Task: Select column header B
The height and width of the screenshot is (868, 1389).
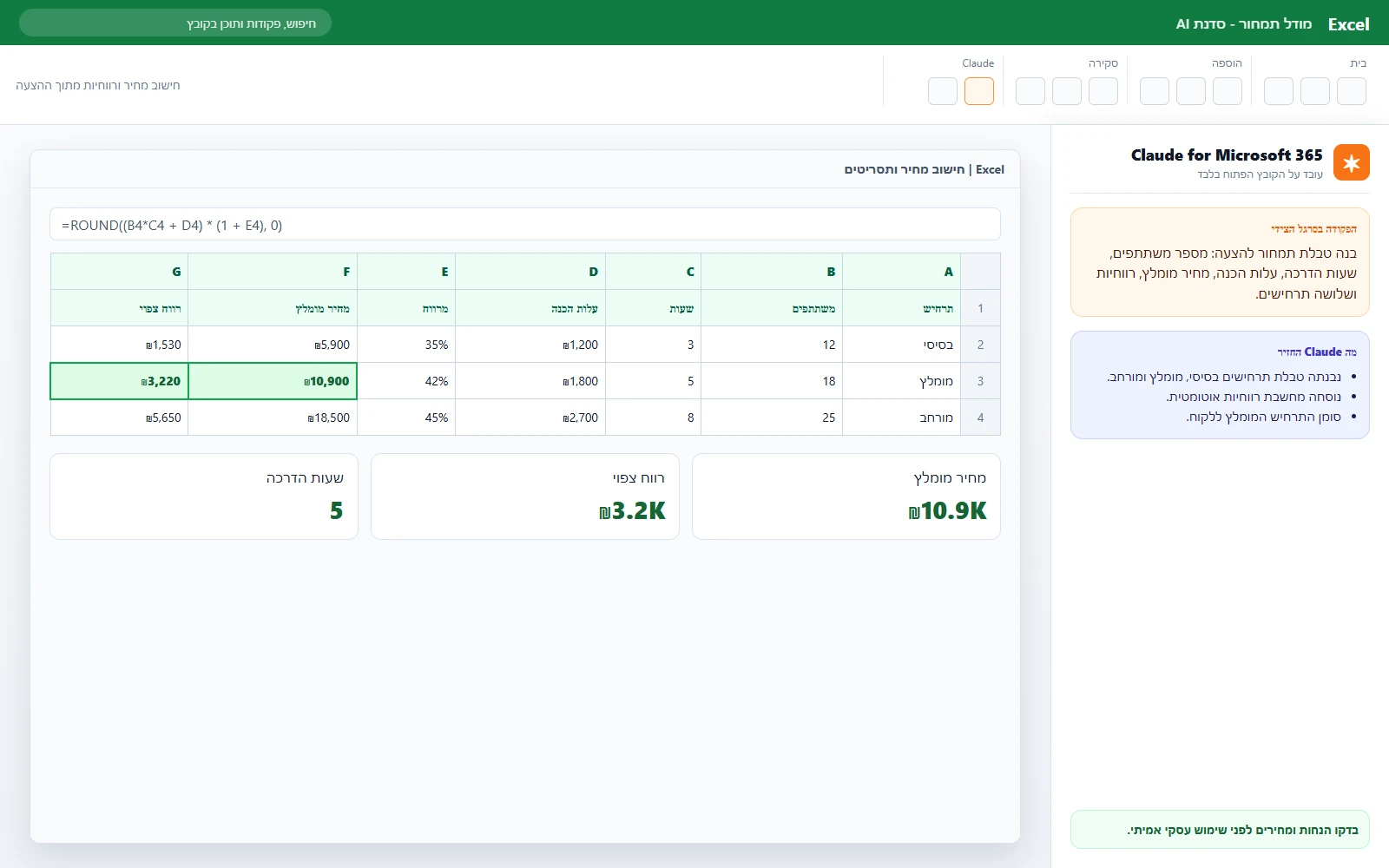Action: [772, 272]
